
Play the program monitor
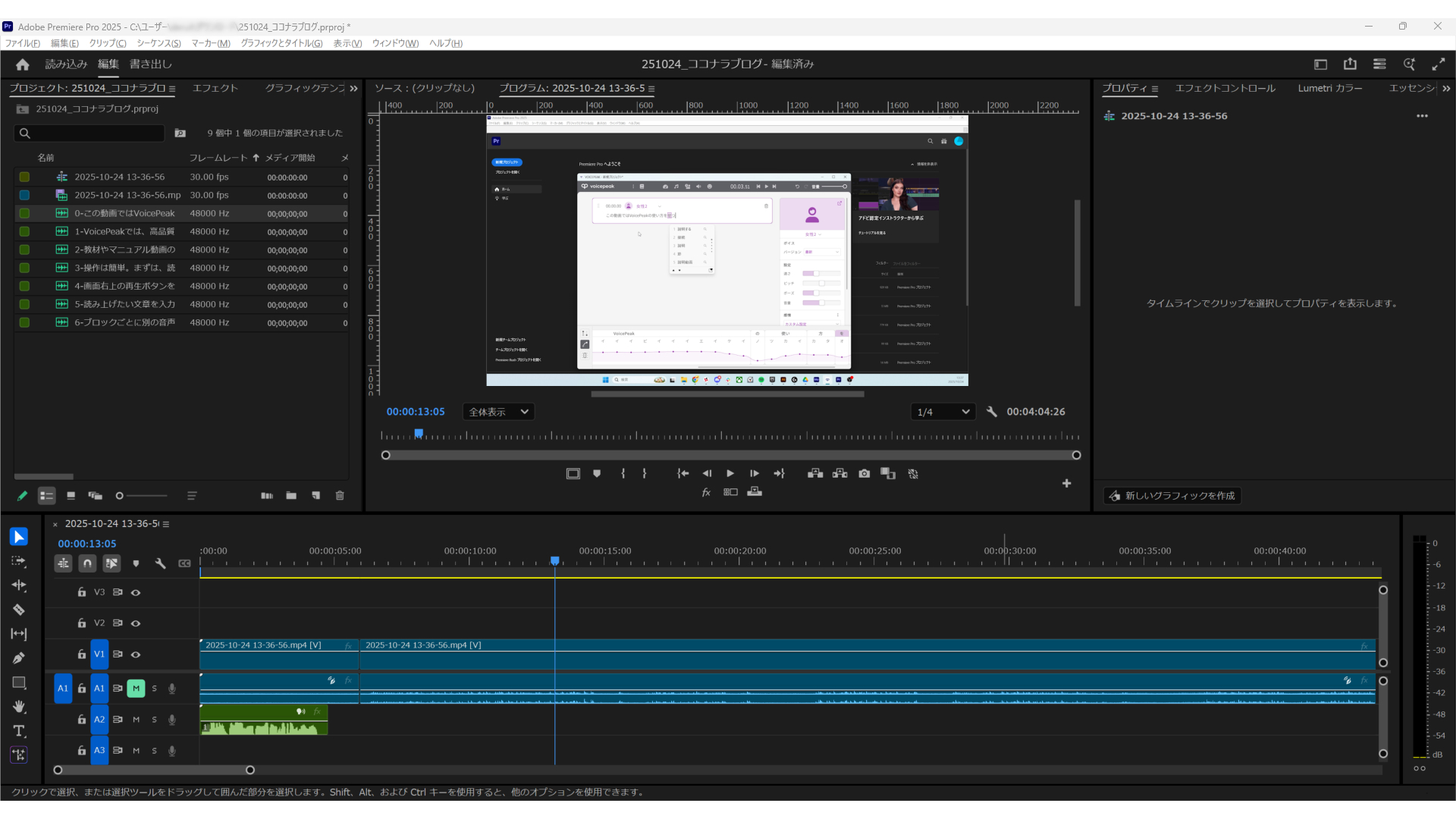coord(730,473)
